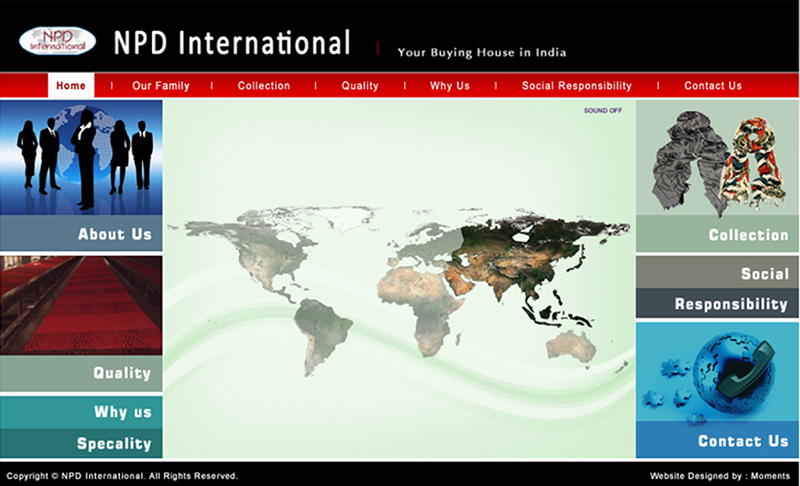This screenshot has height=486, width=800.
Task: Click the NPD International header title text
Action: coord(232,42)
